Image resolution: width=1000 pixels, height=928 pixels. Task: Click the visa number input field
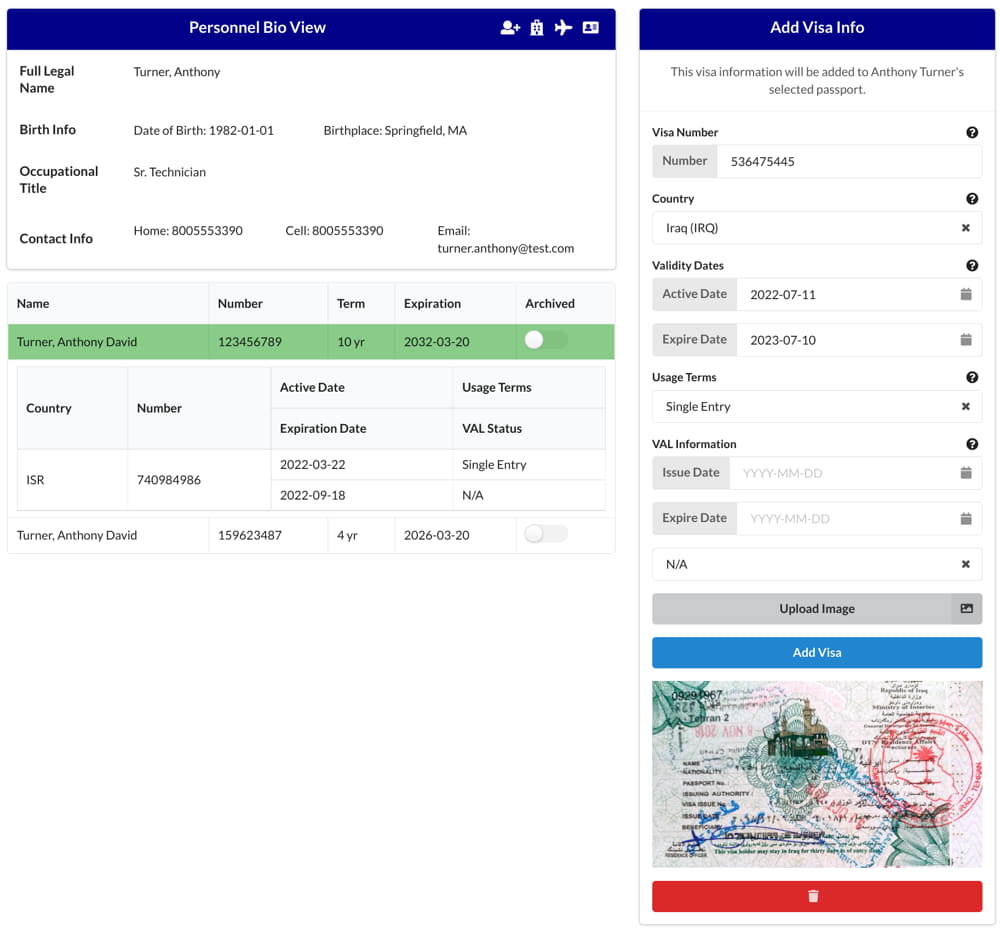pyautogui.click(x=850, y=162)
